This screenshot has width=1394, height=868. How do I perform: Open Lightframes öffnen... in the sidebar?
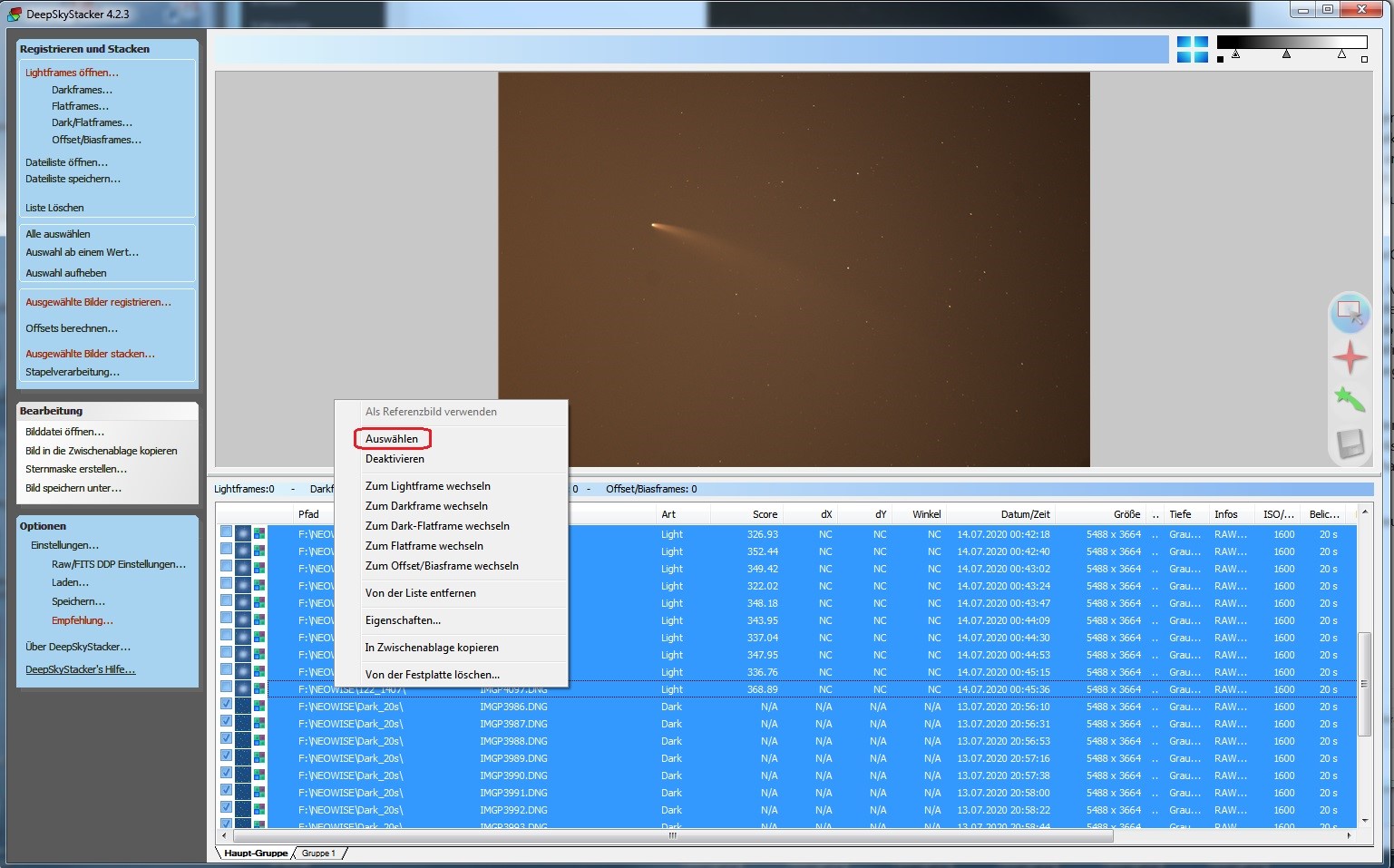[x=72, y=73]
